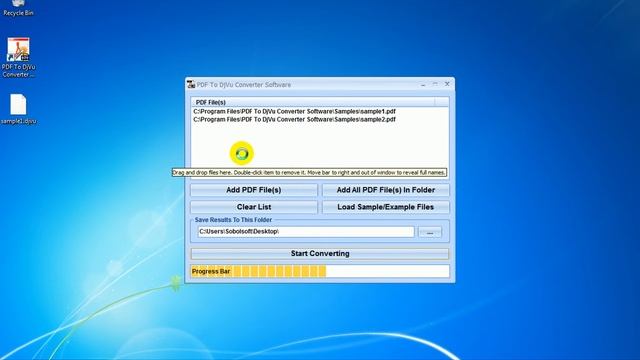Maximize the PDF To DjVu Converter window
The height and width of the screenshot is (360, 640).
pyautogui.click(x=435, y=84)
